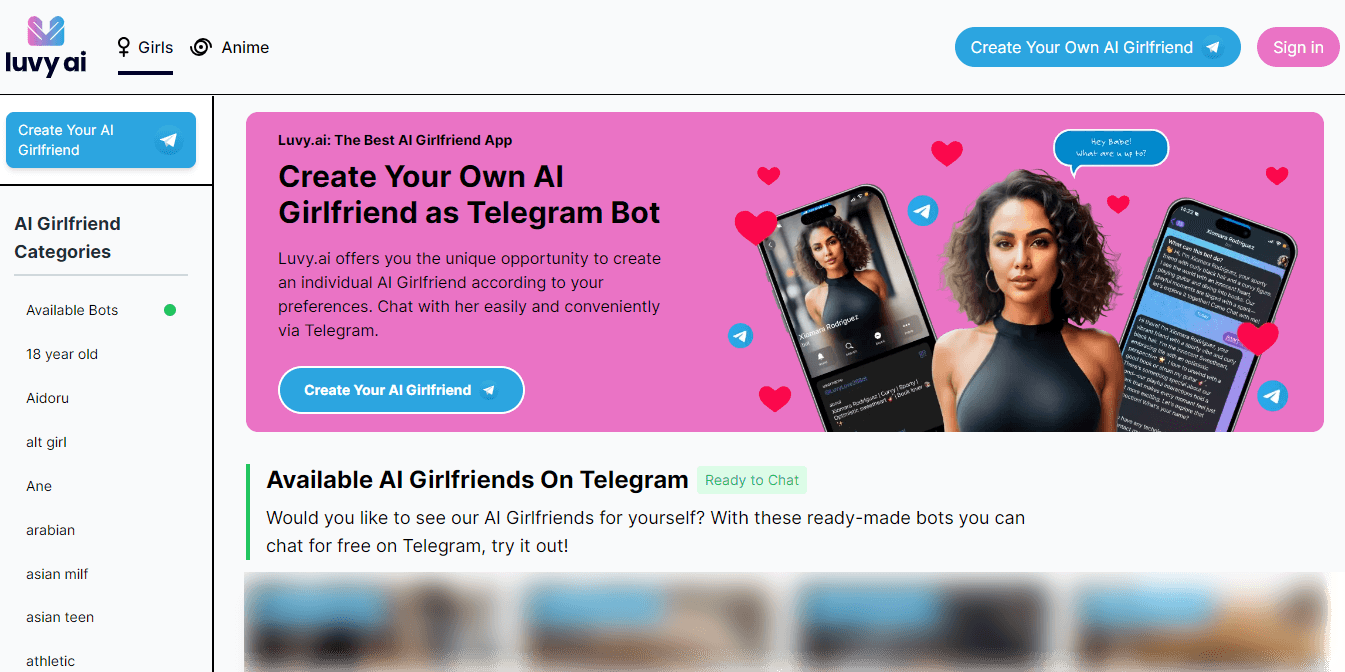Select Create Your AI Girlfriend banner button
The image size is (1345, 672).
click(401, 390)
